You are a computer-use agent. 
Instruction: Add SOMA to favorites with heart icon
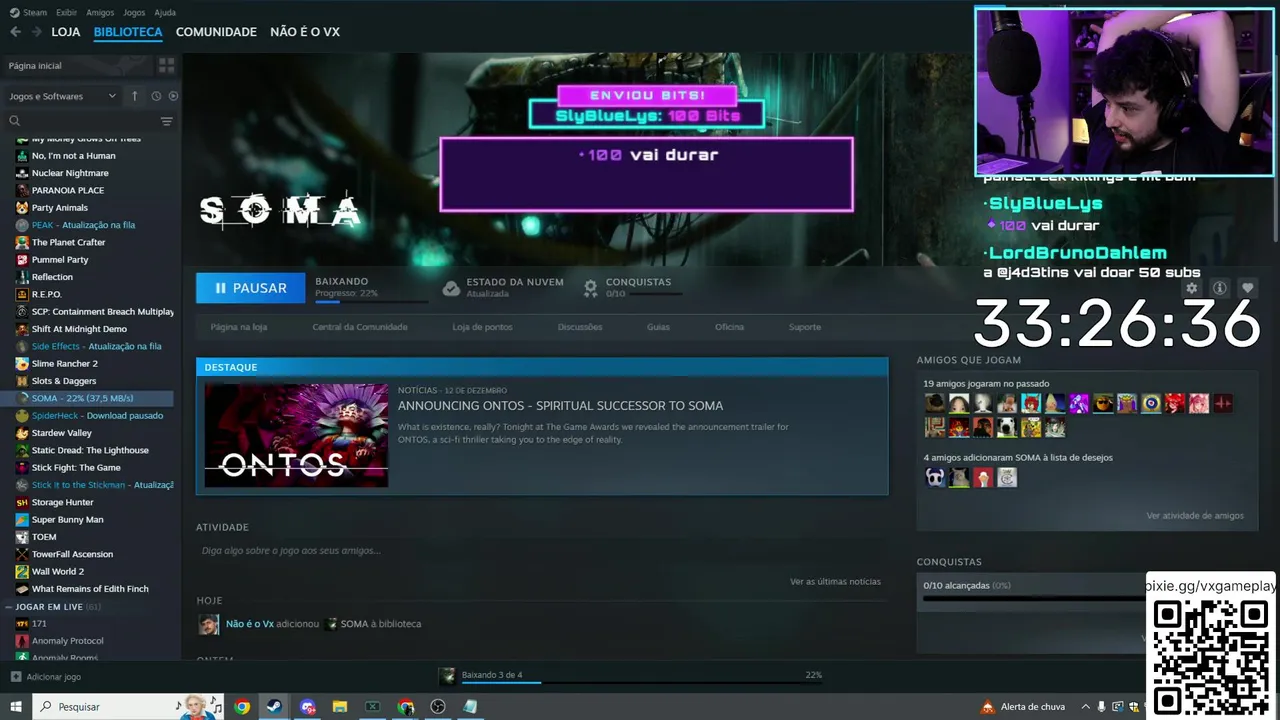coord(1248,288)
